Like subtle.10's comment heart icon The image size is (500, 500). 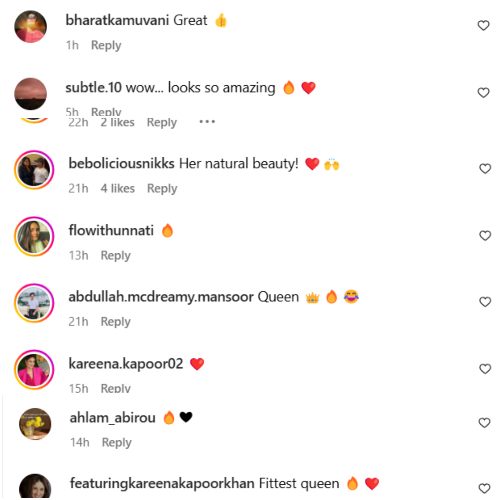483,92
